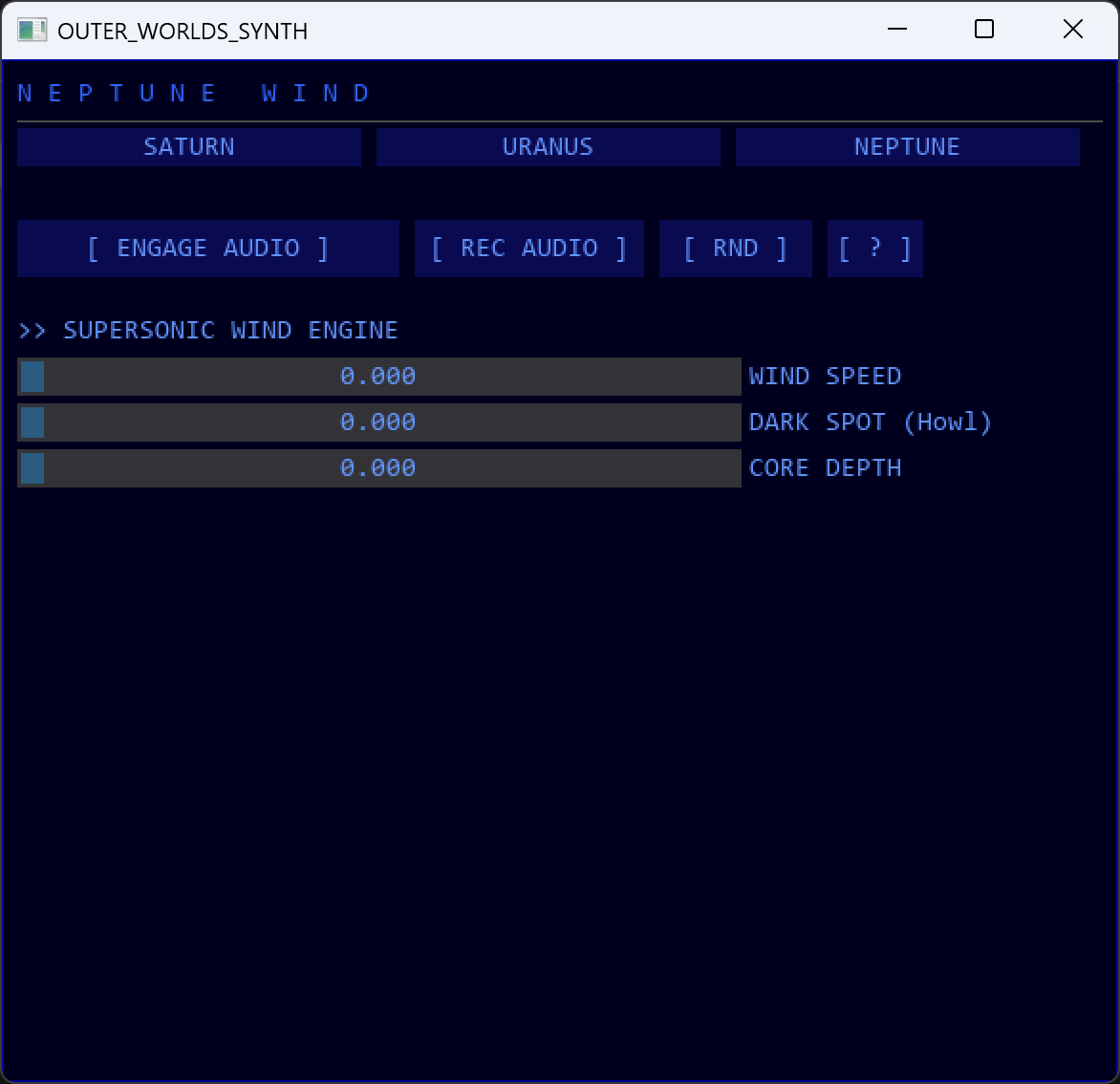
Task: Click the WIND SPEED label
Action: tap(825, 376)
